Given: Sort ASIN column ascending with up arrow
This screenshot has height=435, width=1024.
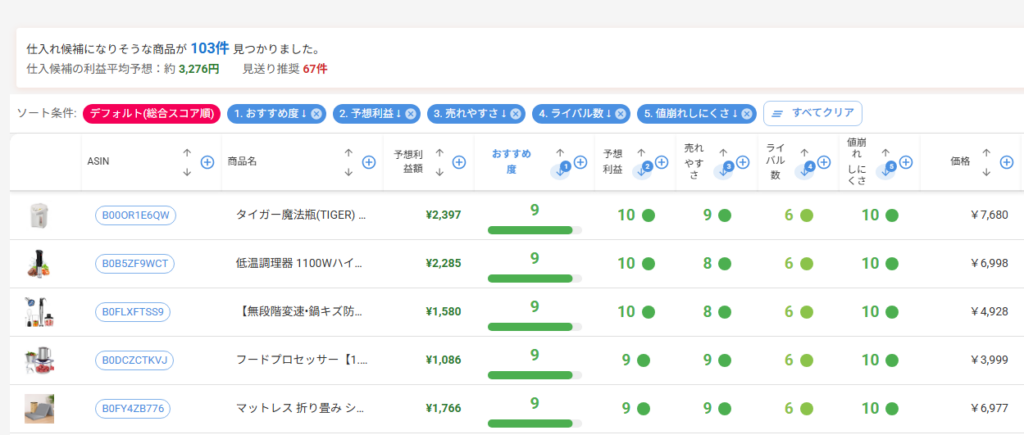Looking at the screenshot, I should 187,153.
